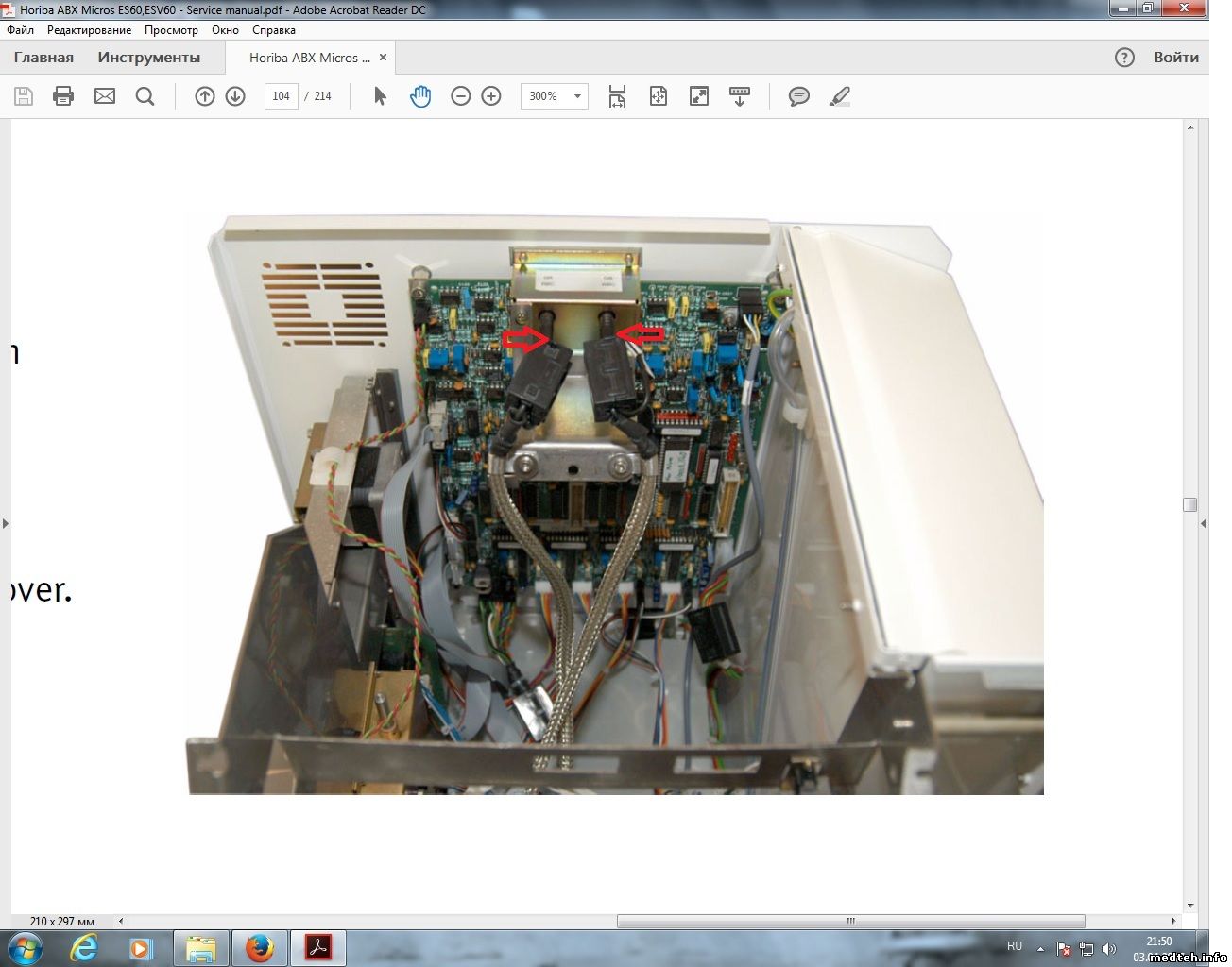This screenshot has height=967, width=1232.
Task: Zoom in with the plus button
Action: point(491,96)
